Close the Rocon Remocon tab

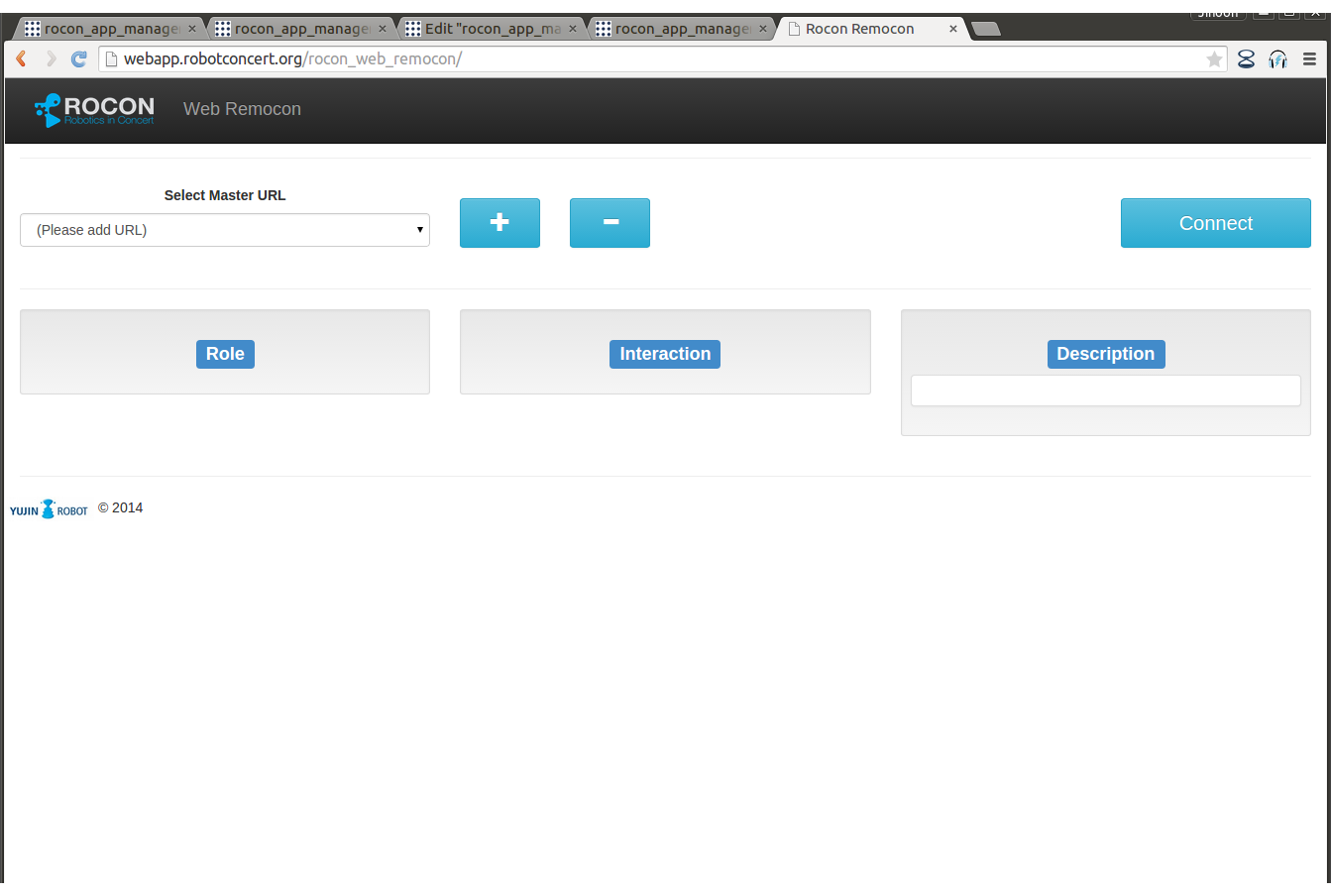pos(953,29)
